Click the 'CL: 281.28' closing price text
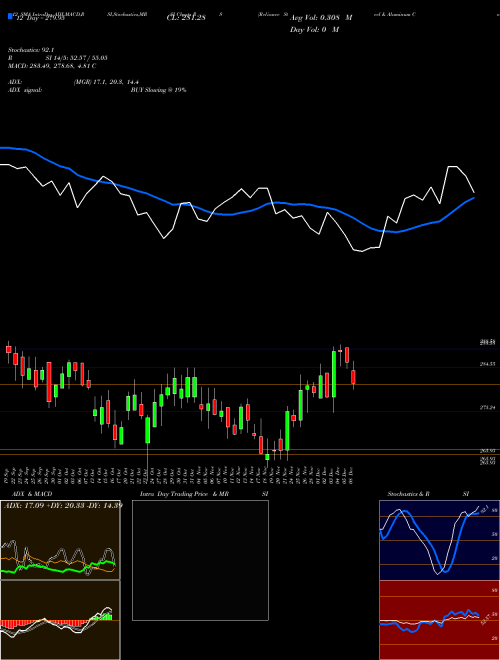This screenshot has width=500, height=660. pos(186,18)
